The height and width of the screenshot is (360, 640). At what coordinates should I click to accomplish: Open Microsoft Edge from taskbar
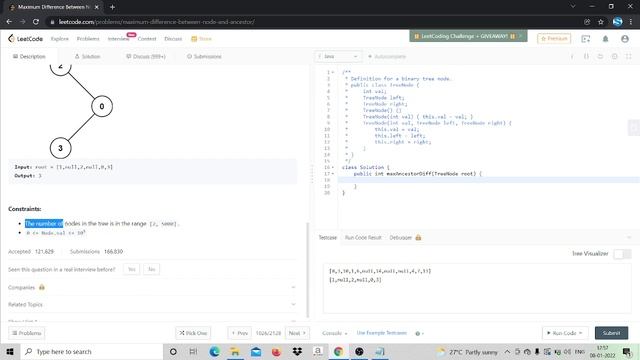pos(214,351)
